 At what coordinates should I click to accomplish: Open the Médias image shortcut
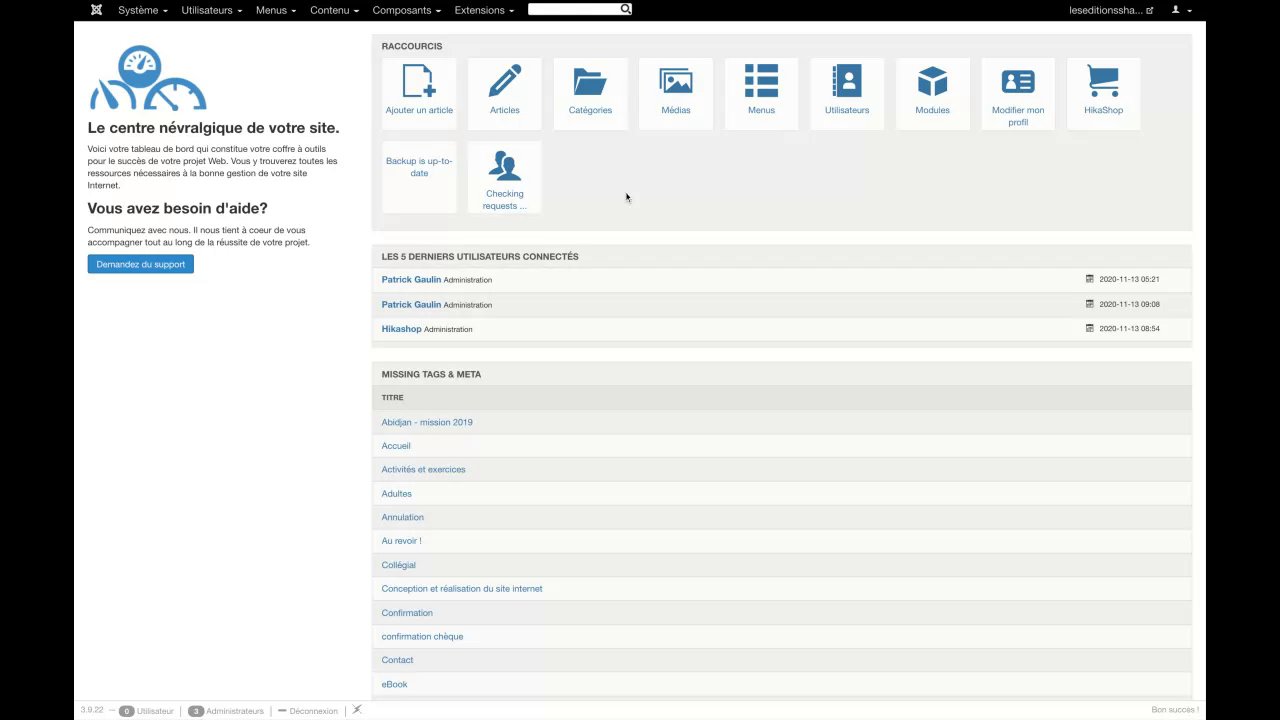pos(676,93)
